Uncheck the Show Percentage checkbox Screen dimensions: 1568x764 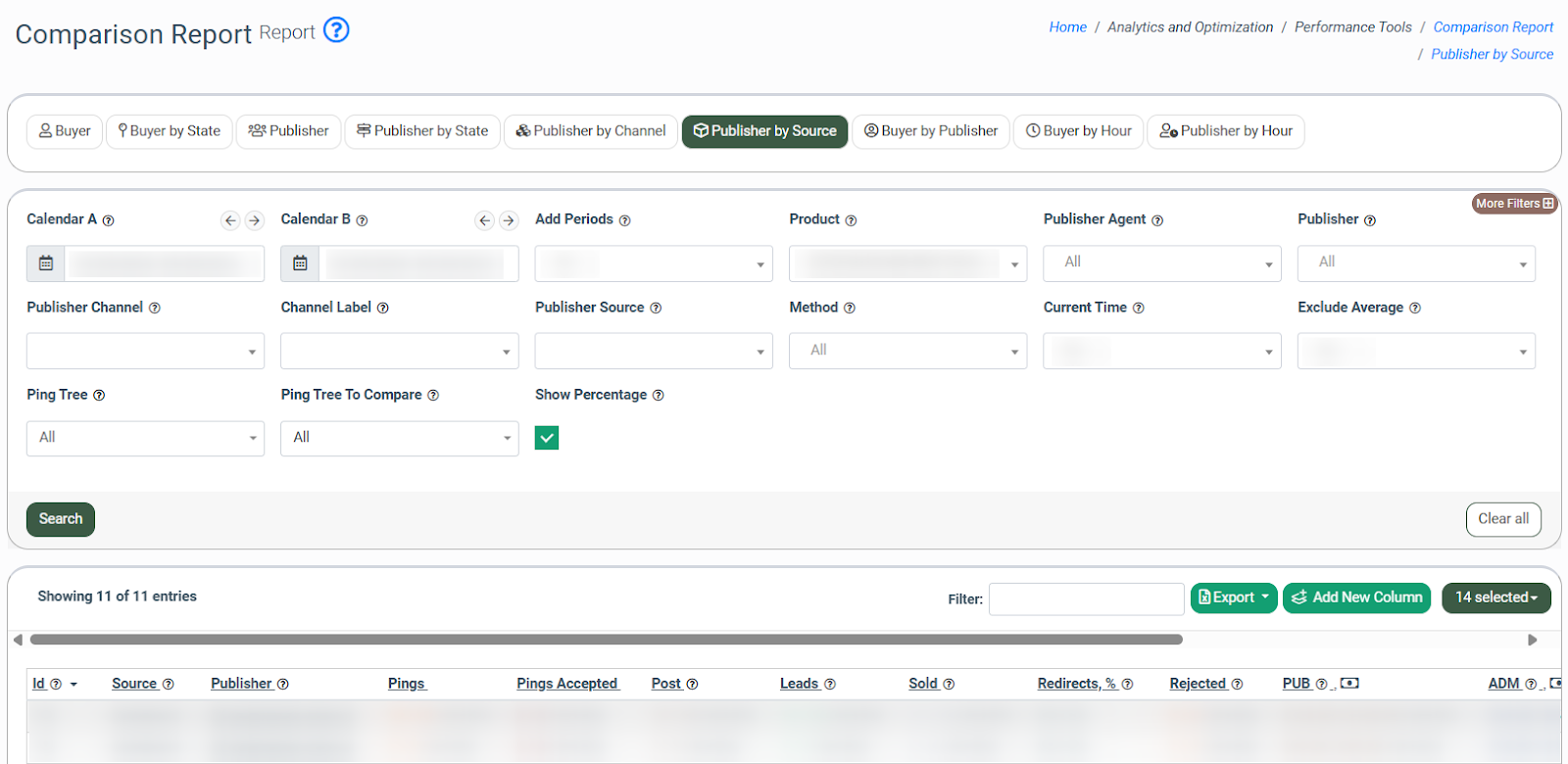(547, 438)
